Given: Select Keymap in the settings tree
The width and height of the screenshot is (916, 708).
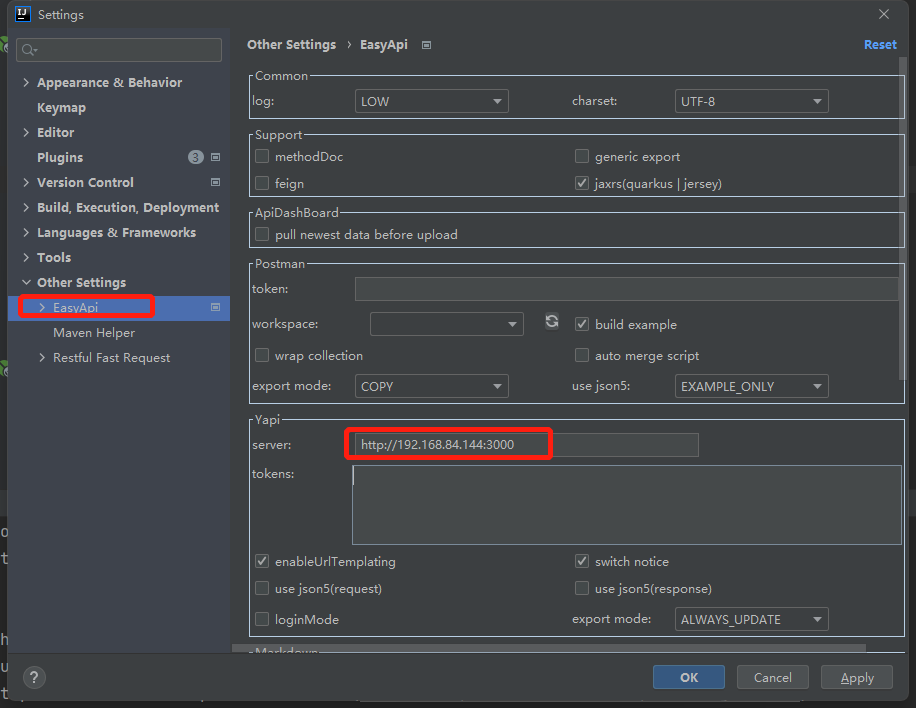Looking at the screenshot, I should point(61,107).
